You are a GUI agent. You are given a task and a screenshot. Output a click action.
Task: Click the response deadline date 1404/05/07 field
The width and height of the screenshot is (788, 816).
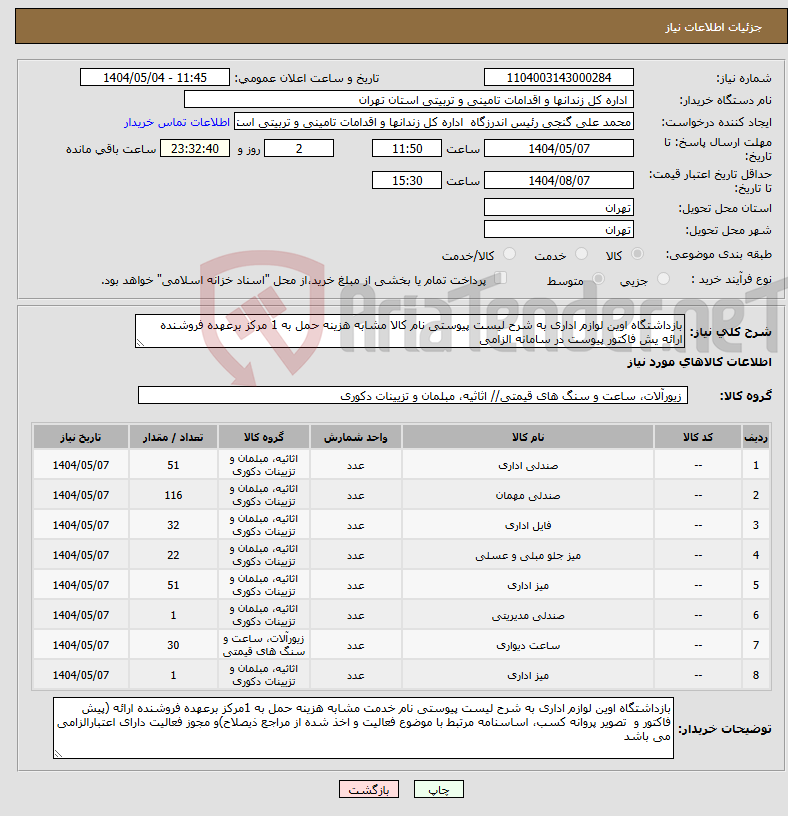pyautogui.click(x=558, y=149)
